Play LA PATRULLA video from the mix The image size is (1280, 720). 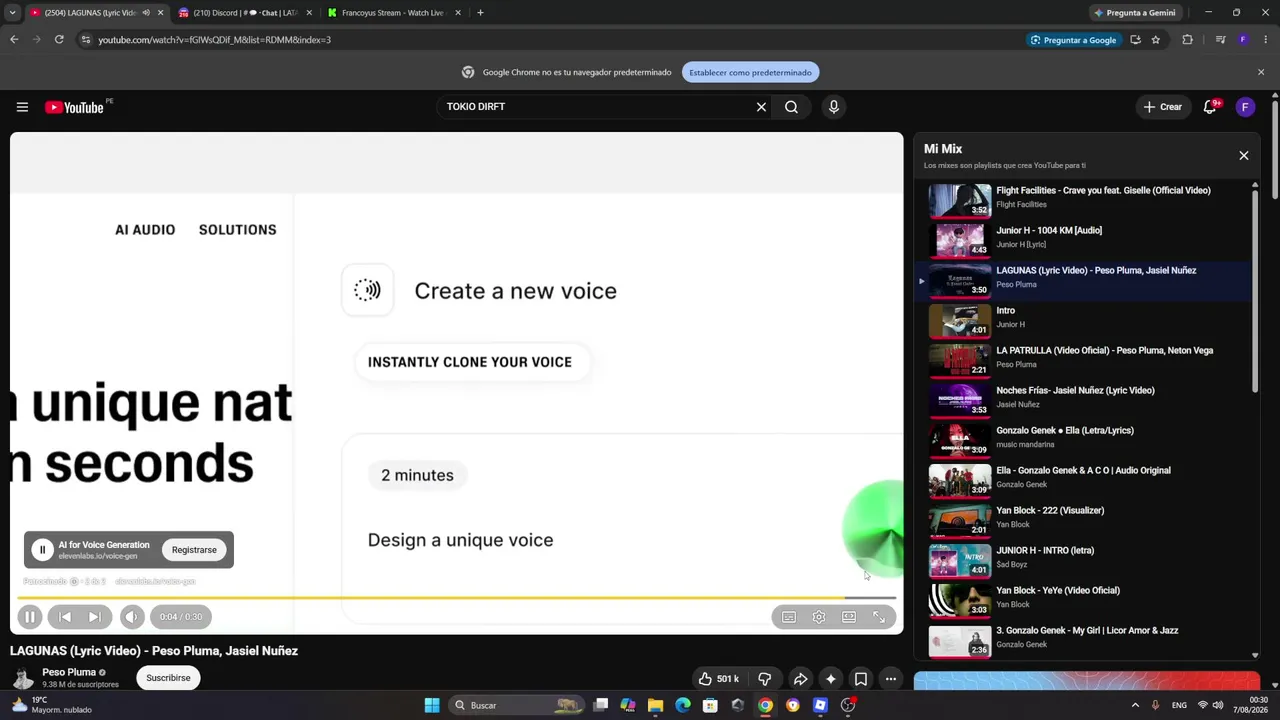(1084, 360)
